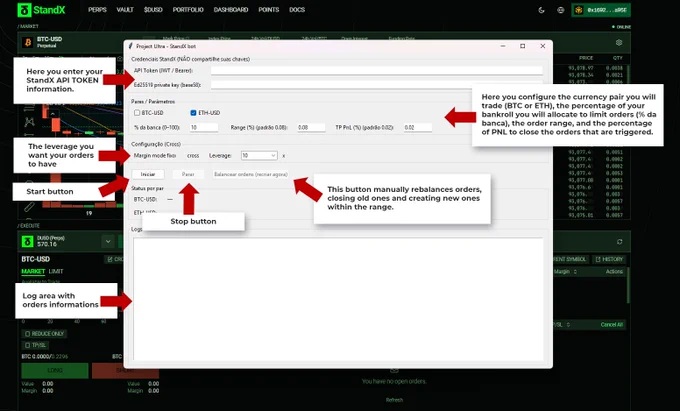Click the 570.16 DUSD balance value
The image size is (680, 411).
tap(47, 245)
